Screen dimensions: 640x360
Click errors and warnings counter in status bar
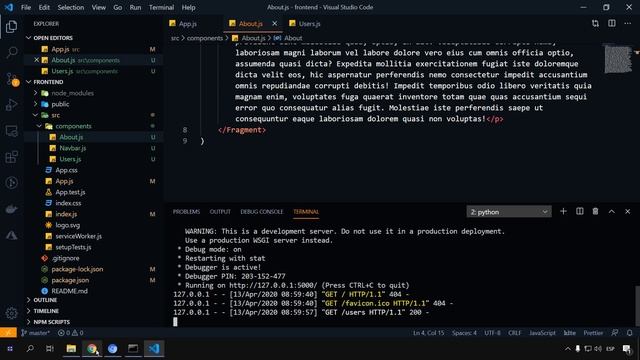[x=71, y=333]
